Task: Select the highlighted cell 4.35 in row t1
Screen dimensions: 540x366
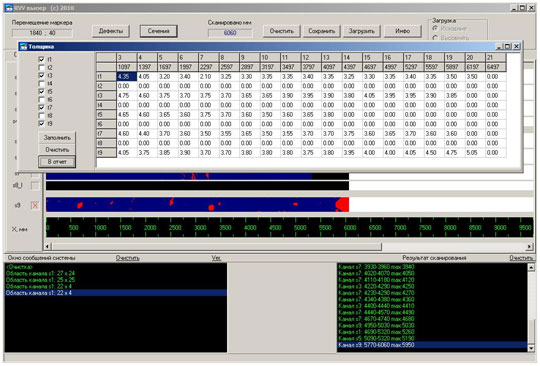Action: [x=127, y=76]
